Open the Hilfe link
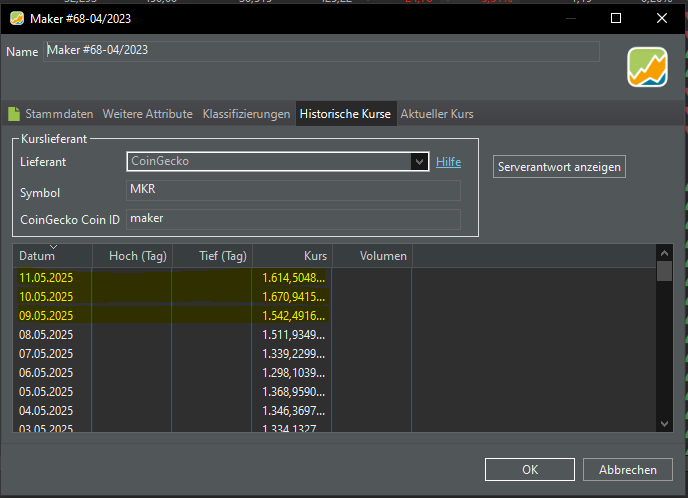688x498 pixels. tap(448, 162)
